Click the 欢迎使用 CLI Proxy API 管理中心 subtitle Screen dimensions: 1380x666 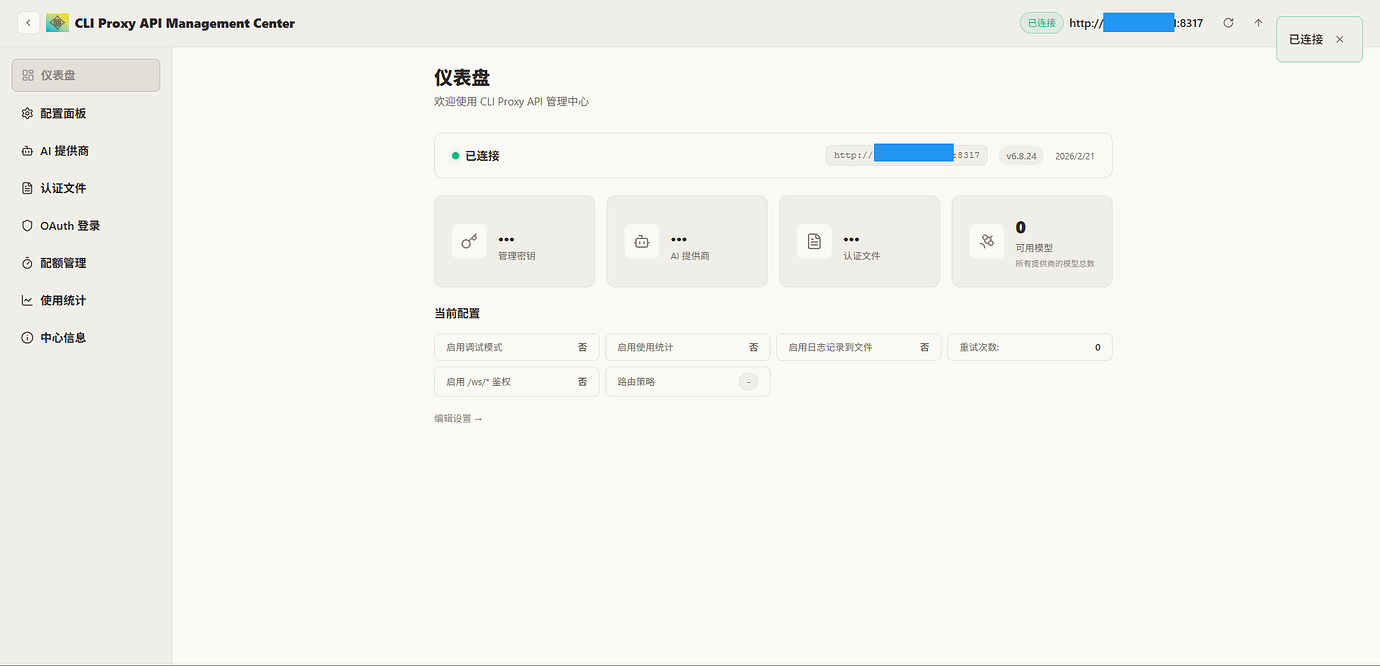tap(511, 102)
